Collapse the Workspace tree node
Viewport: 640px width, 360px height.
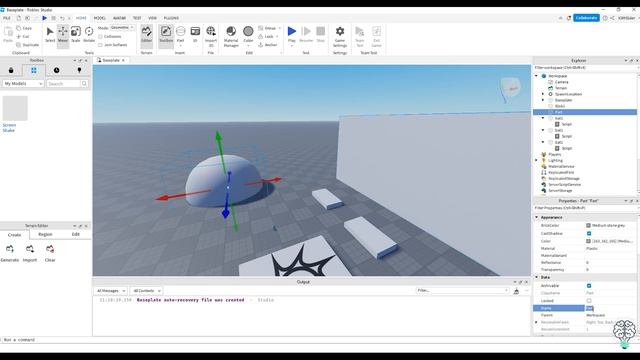[x=536, y=76]
